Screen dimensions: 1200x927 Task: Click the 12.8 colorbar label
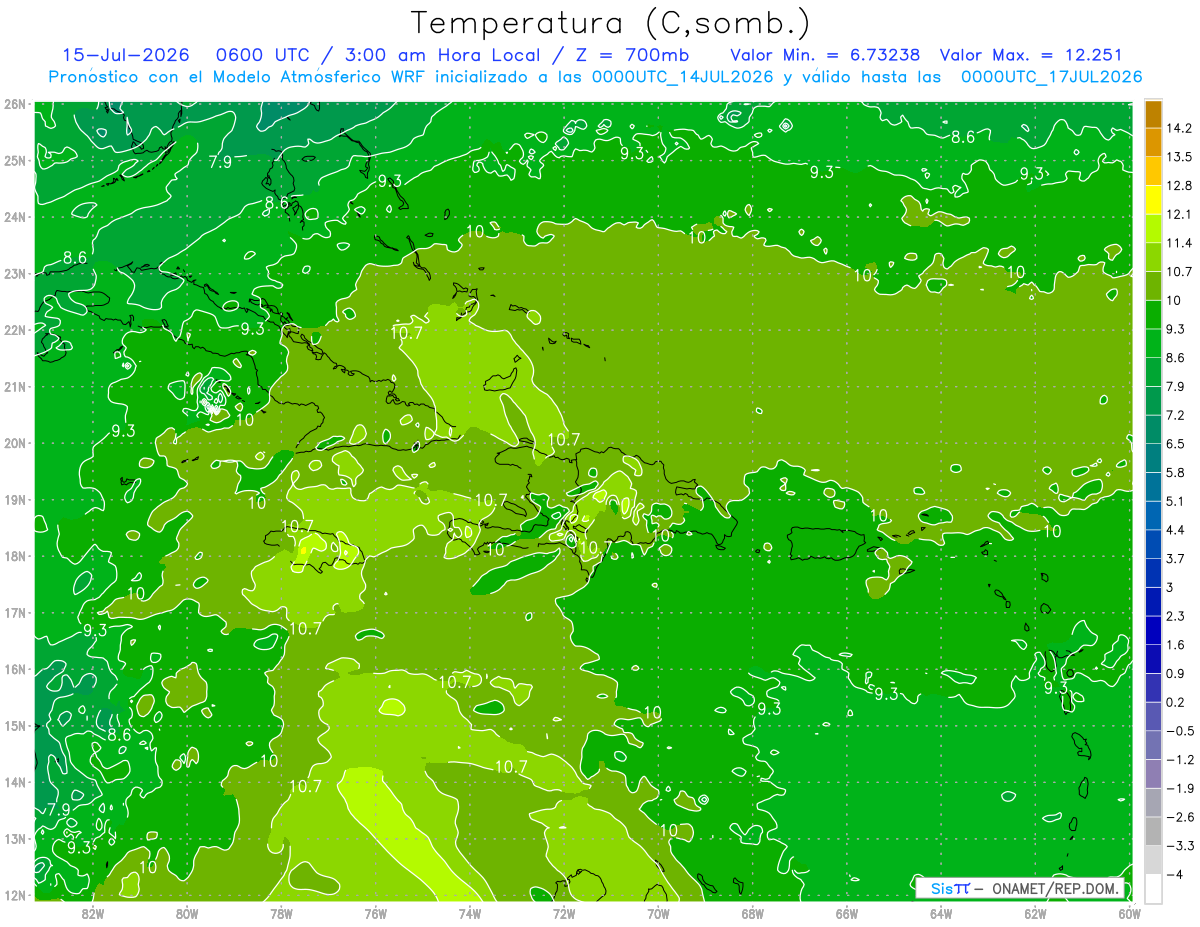1179,186
